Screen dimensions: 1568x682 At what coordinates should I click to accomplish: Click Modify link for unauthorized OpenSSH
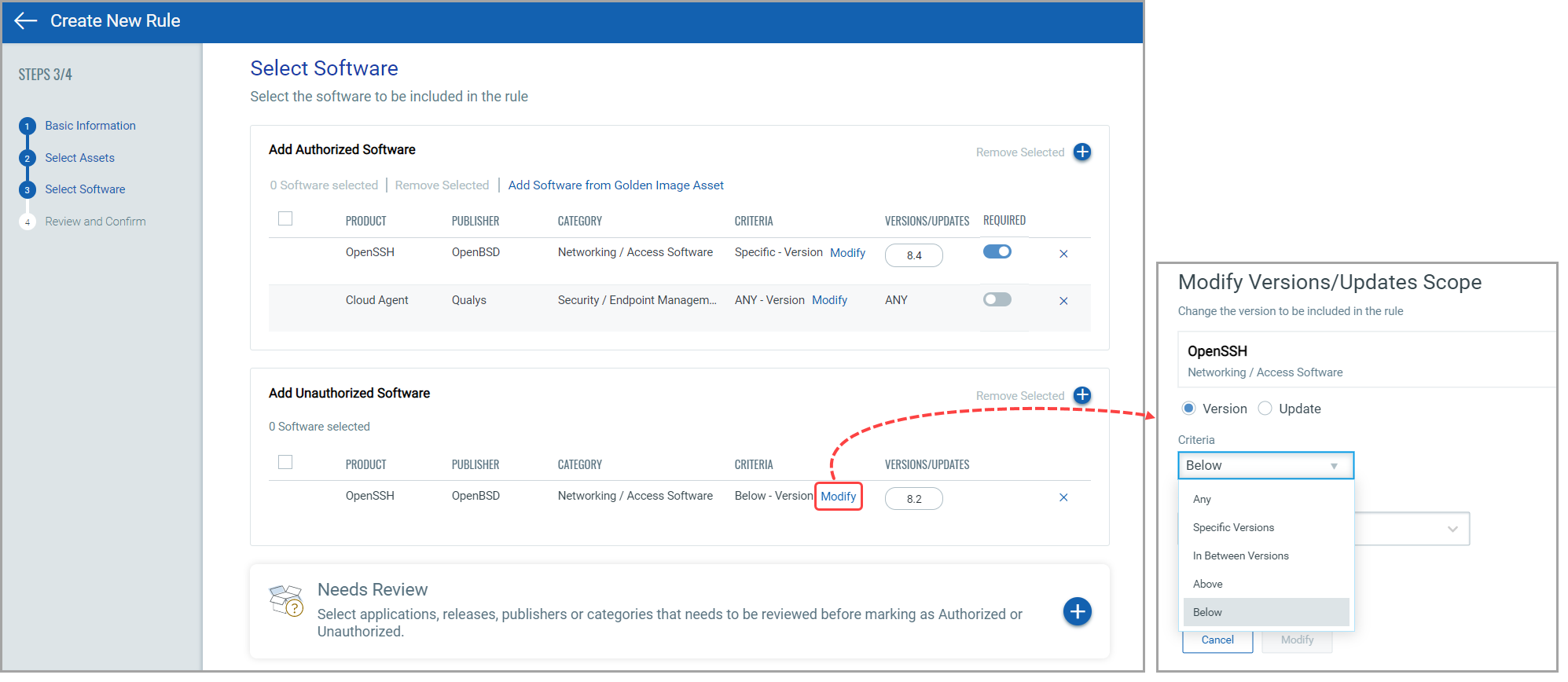[x=839, y=497]
